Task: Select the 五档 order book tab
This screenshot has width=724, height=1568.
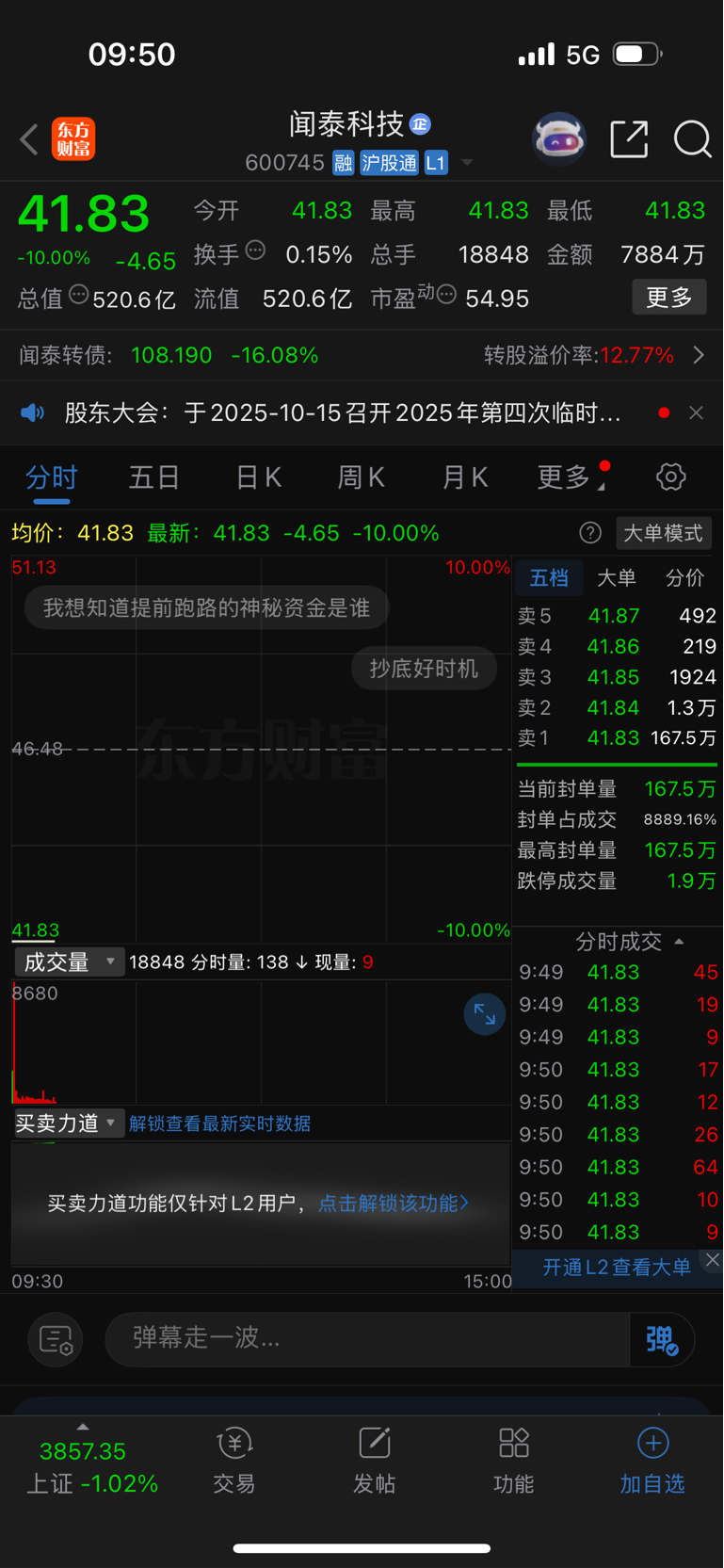Action: pos(549,577)
